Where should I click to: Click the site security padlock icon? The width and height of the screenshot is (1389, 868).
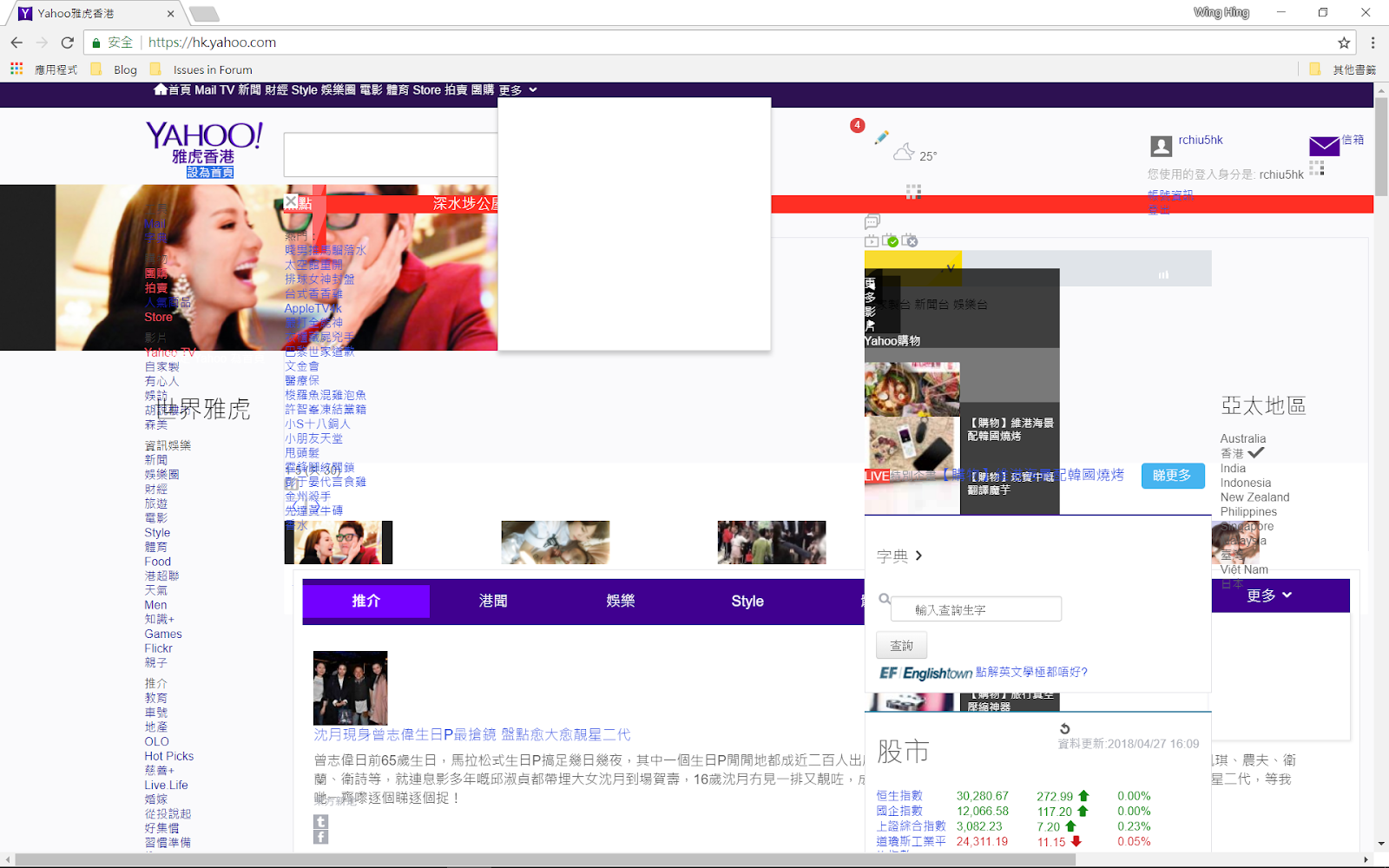[x=96, y=43]
